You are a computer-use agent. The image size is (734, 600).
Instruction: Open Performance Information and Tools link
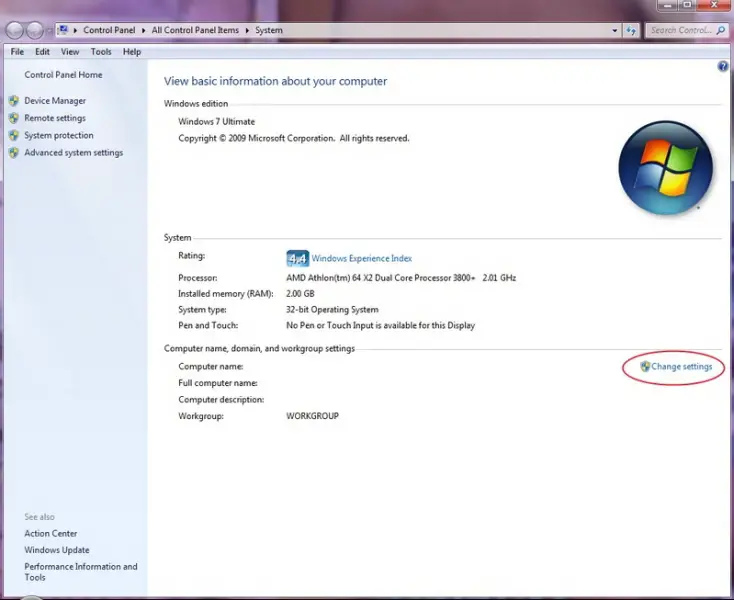pyautogui.click(x=81, y=571)
